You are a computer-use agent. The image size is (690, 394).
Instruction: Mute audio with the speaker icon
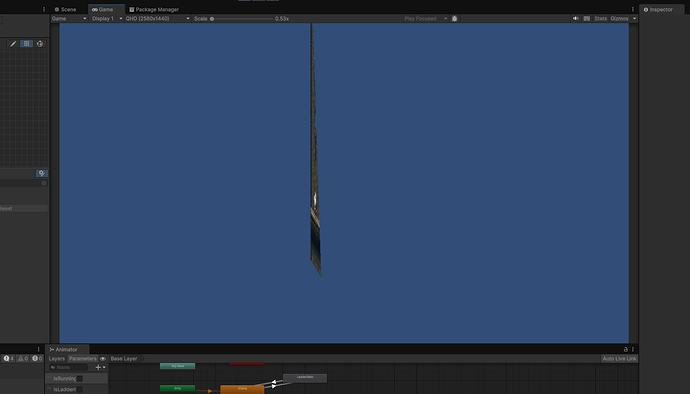(576, 18)
